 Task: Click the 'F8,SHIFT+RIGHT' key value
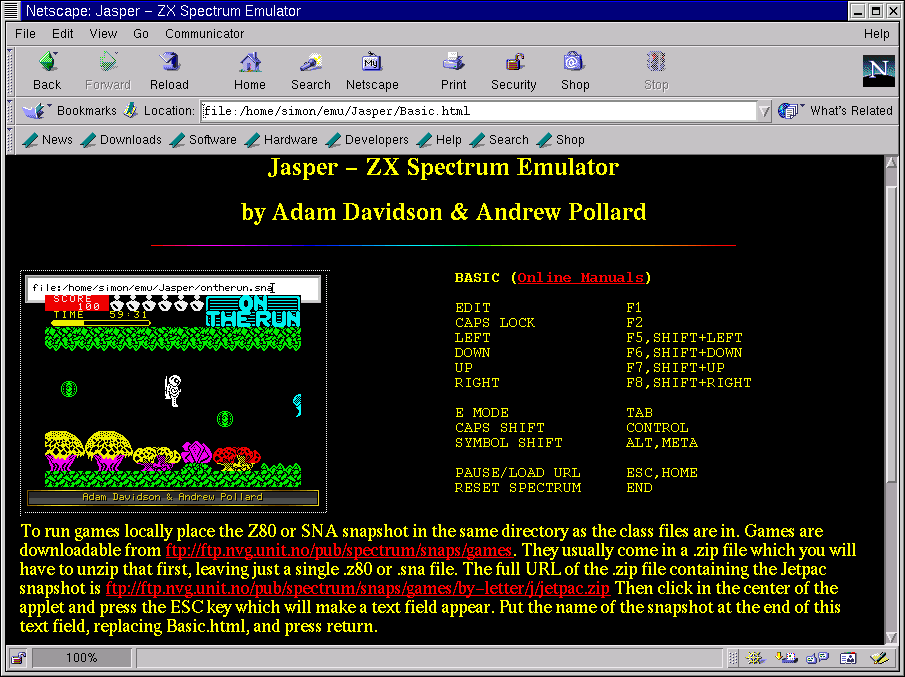pyautogui.click(x=689, y=383)
